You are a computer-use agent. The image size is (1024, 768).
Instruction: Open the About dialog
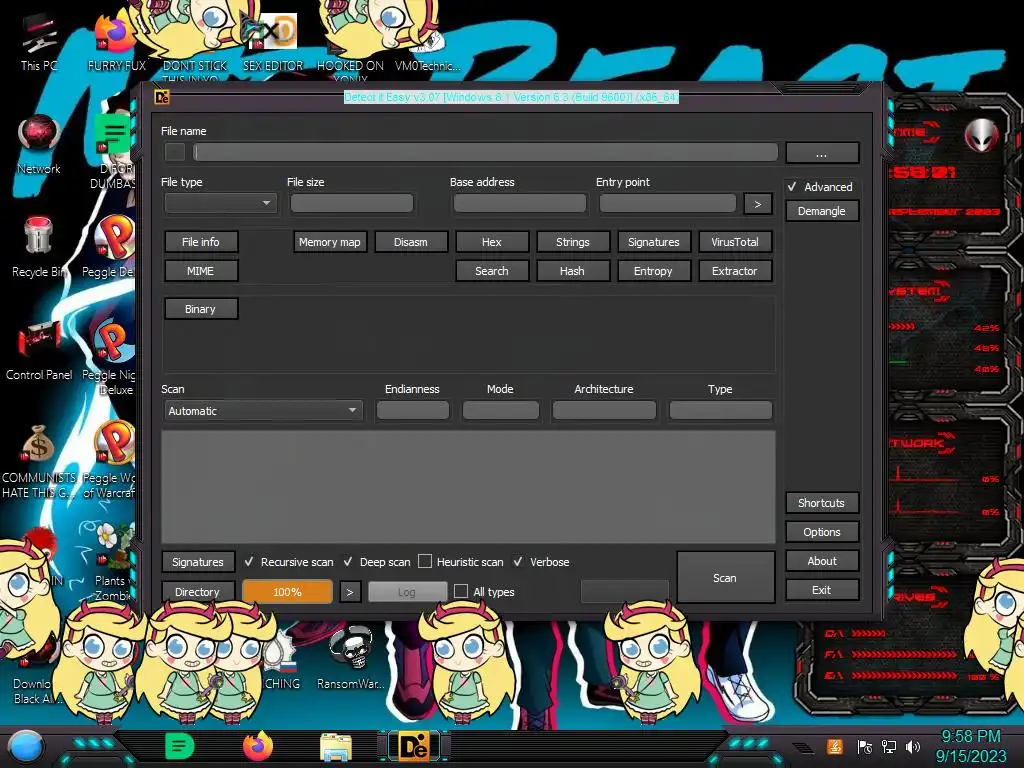point(822,561)
